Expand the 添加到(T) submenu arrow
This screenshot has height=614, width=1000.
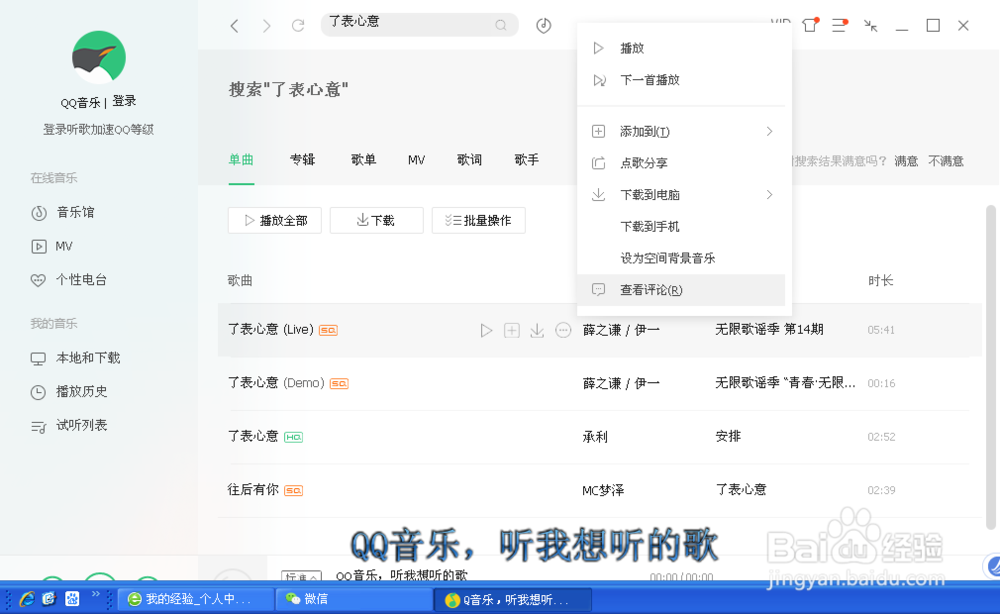pos(769,131)
